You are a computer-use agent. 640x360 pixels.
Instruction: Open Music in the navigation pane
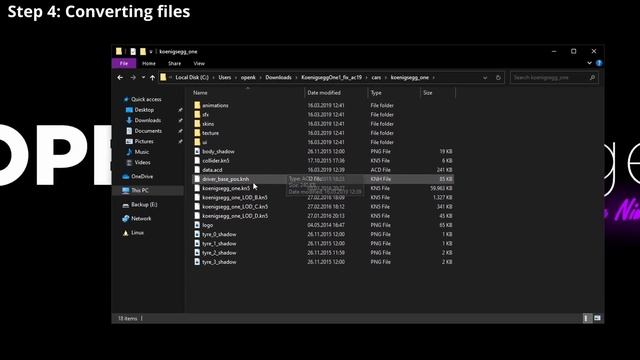[x=142, y=152]
